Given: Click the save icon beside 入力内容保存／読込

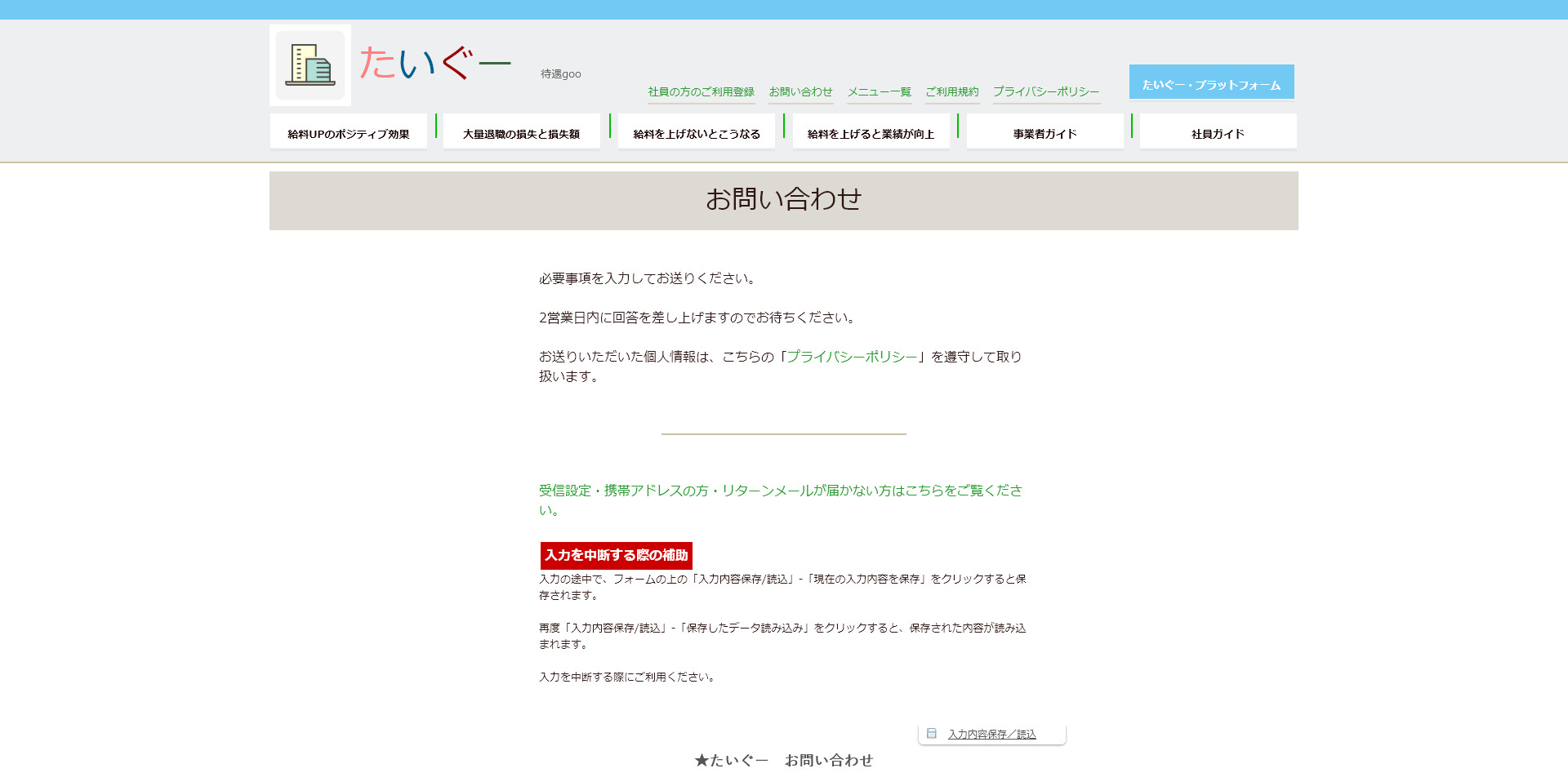Looking at the screenshot, I should (x=932, y=734).
